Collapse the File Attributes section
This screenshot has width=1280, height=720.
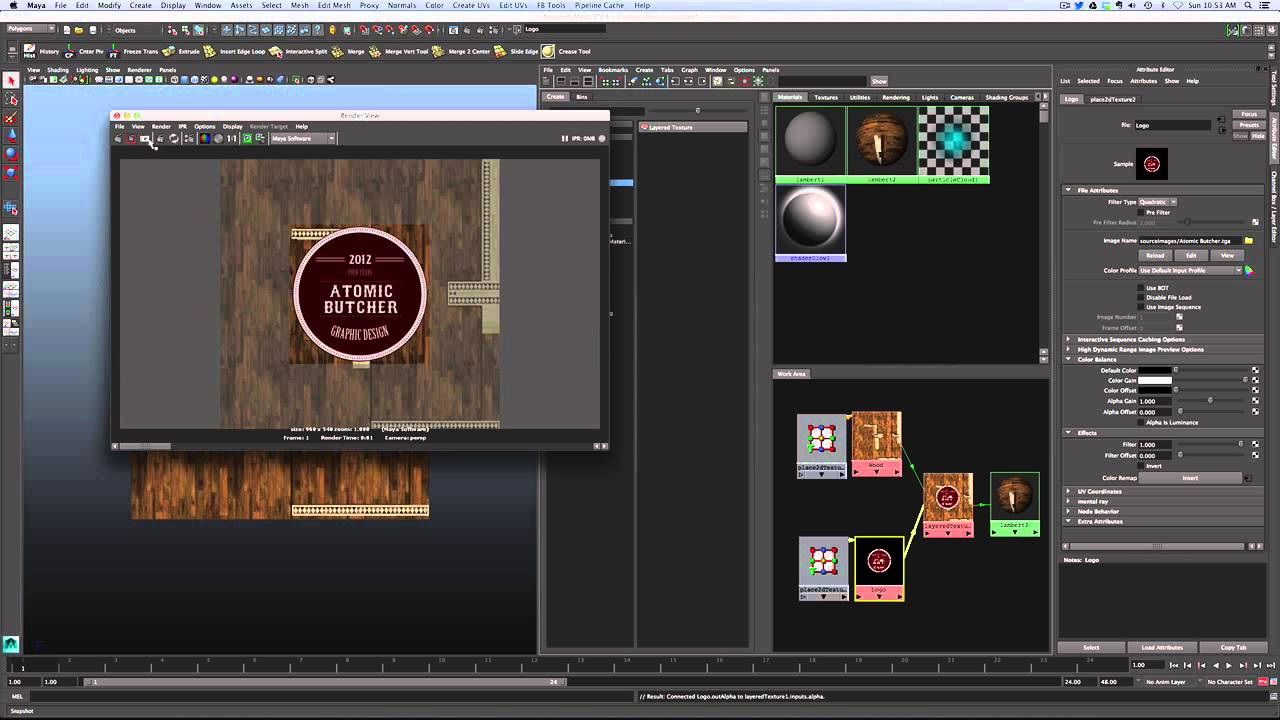coord(1069,190)
